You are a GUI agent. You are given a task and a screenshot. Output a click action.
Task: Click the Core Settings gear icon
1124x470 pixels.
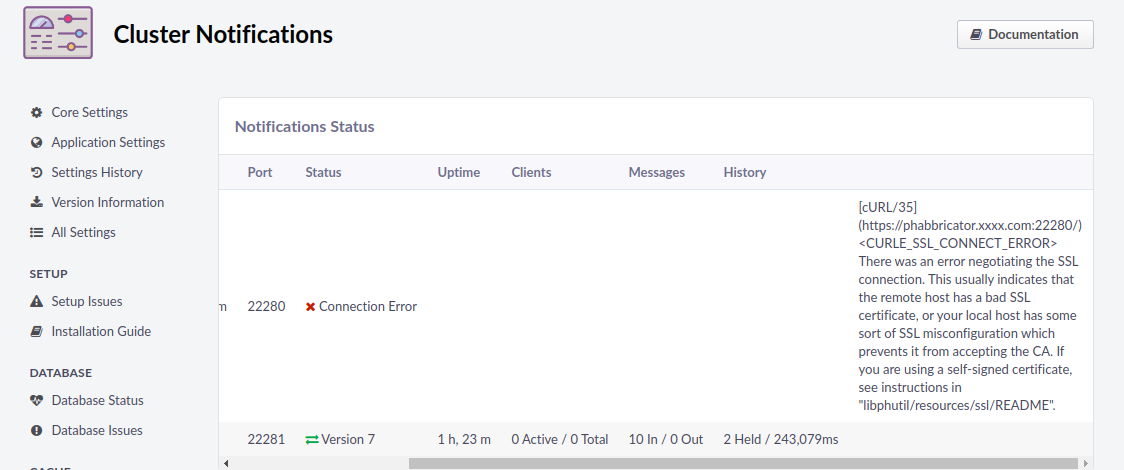pos(37,113)
